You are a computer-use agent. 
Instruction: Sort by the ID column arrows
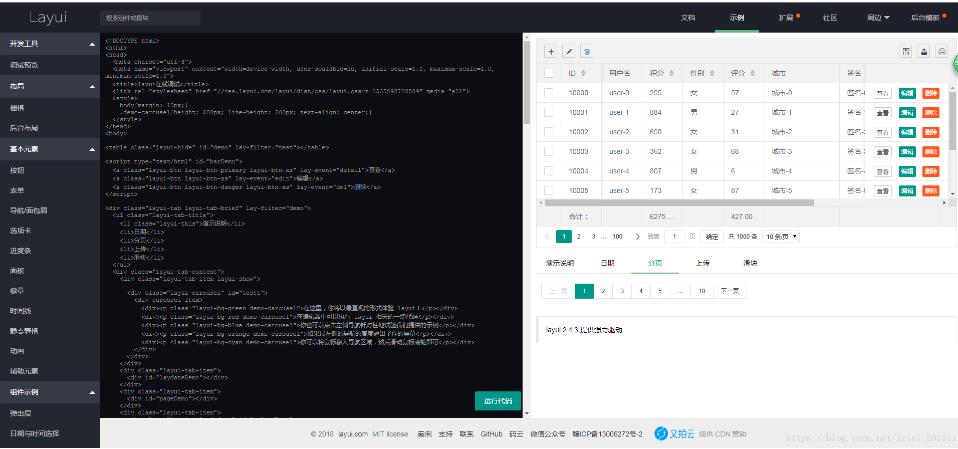pyautogui.click(x=583, y=73)
